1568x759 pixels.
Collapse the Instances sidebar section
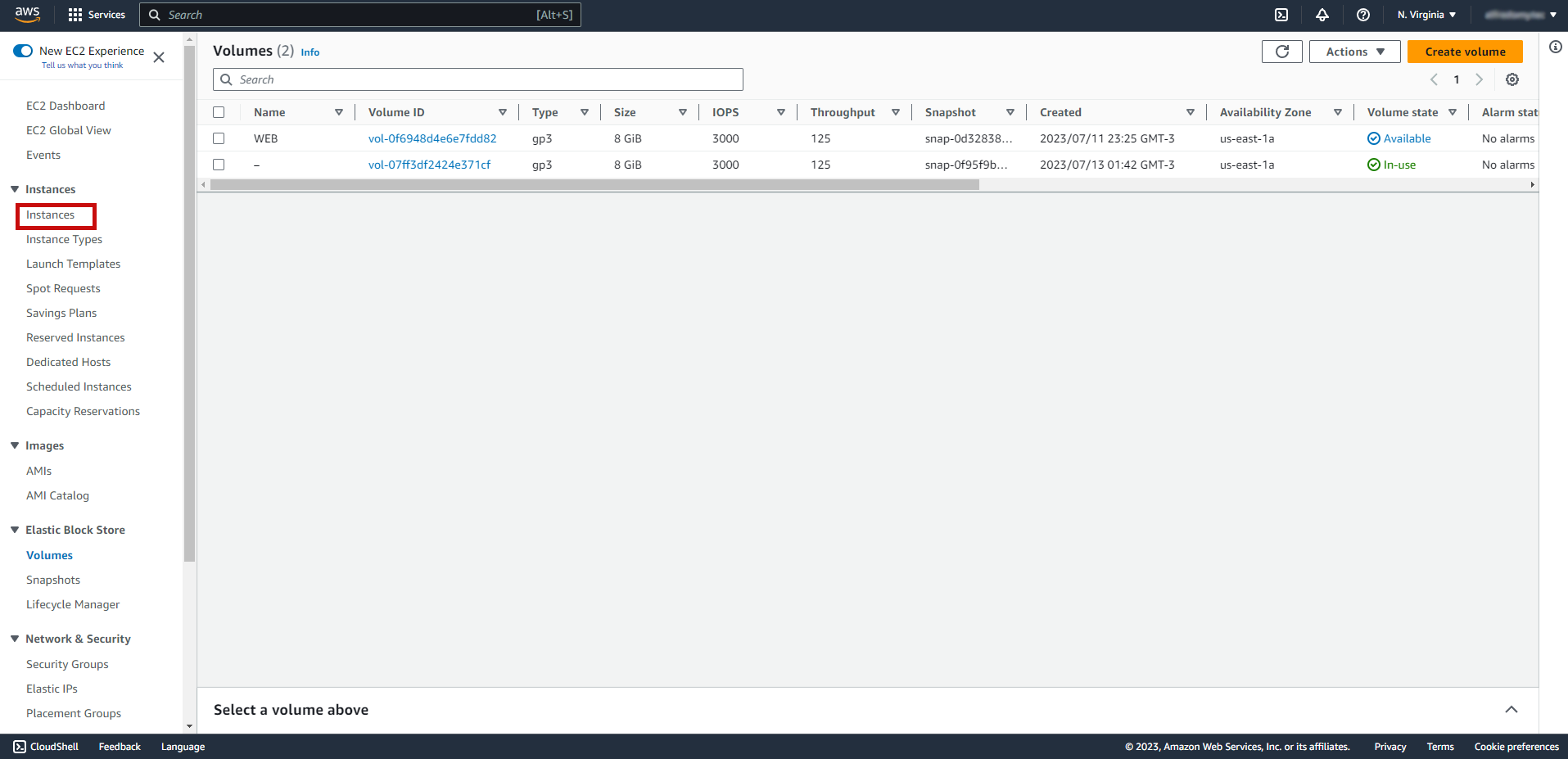point(15,189)
